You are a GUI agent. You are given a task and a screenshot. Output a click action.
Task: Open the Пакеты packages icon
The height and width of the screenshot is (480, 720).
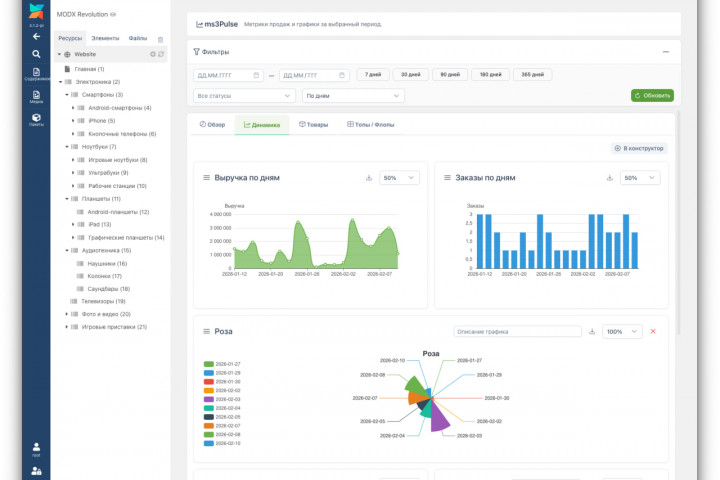[36, 119]
